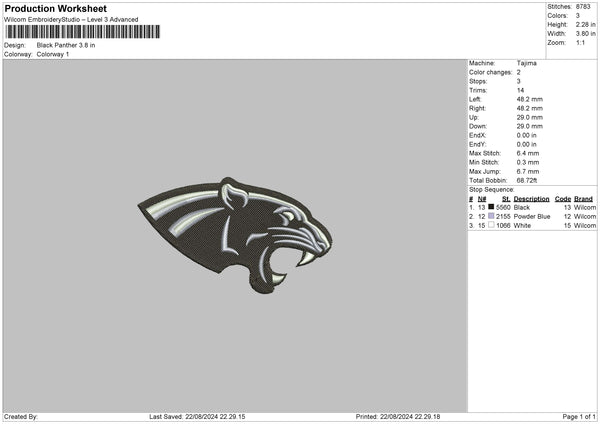Click the 'Color changes:' label

coord(490,72)
